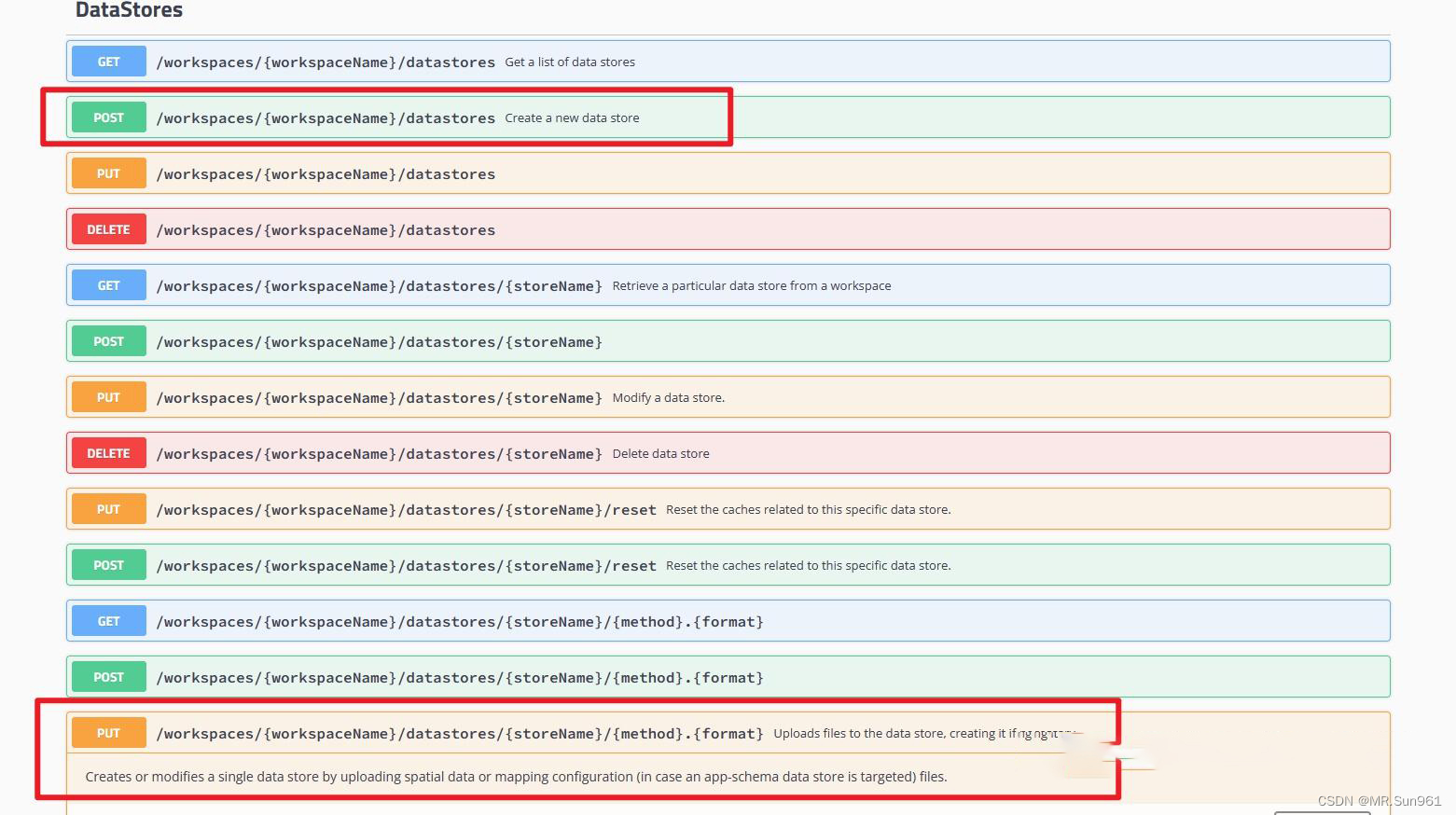Screen dimensions: 1456x815
Task: Select the POST datastores storeName endpoint path text
Action: pyautogui.click(x=379, y=341)
